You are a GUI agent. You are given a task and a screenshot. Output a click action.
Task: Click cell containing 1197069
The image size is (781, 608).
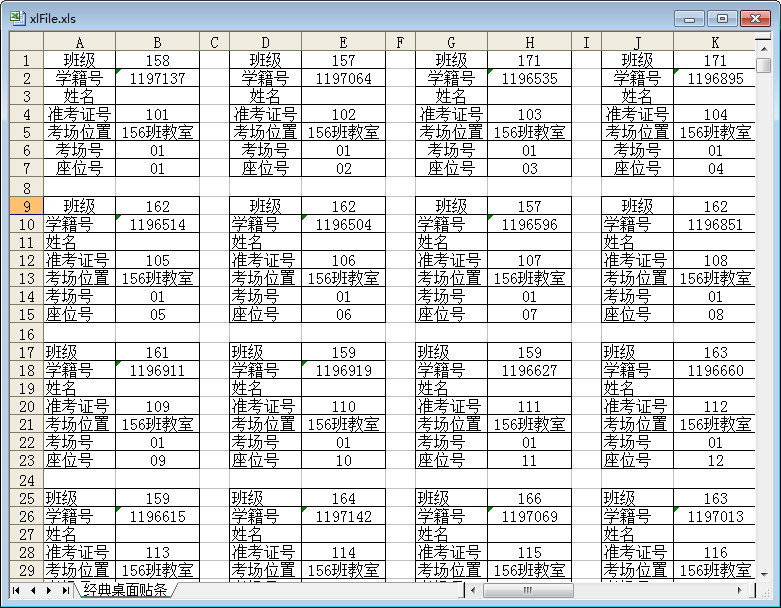(x=529, y=516)
